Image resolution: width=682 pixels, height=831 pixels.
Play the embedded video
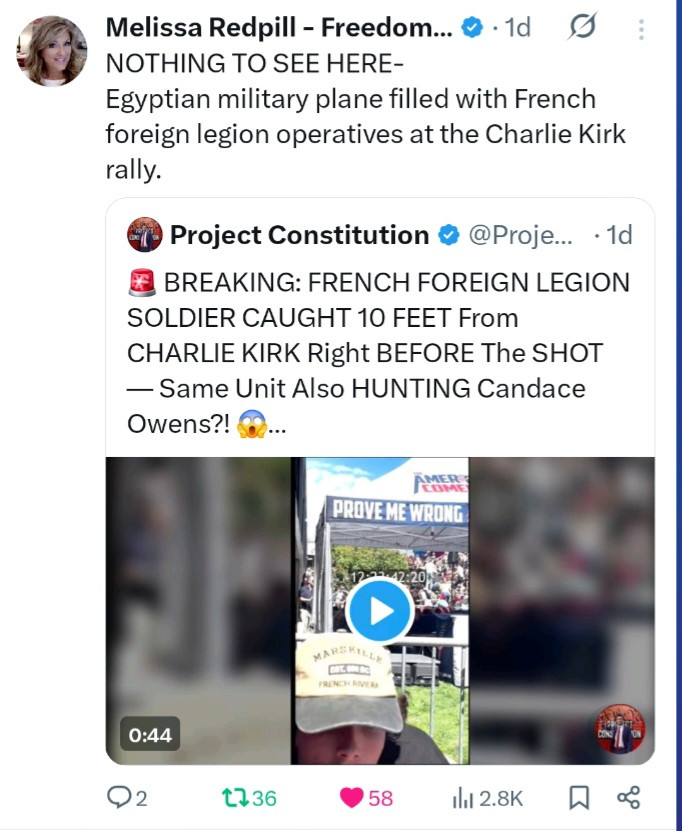pos(380,609)
